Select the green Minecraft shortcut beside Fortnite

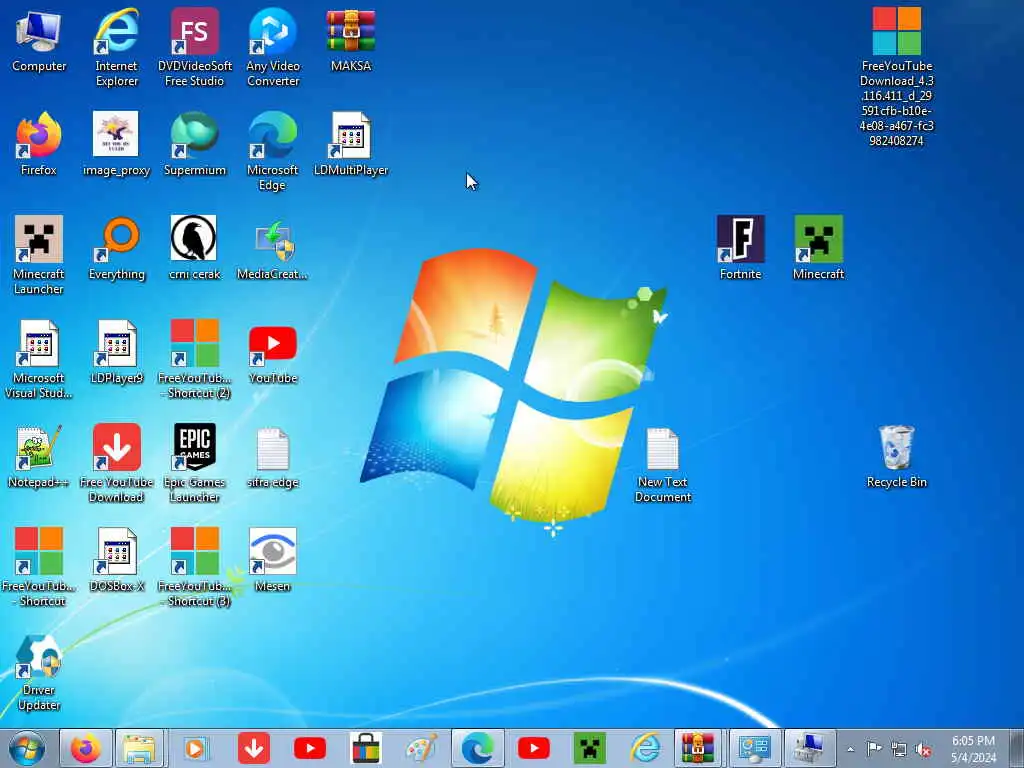(x=818, y=249)
